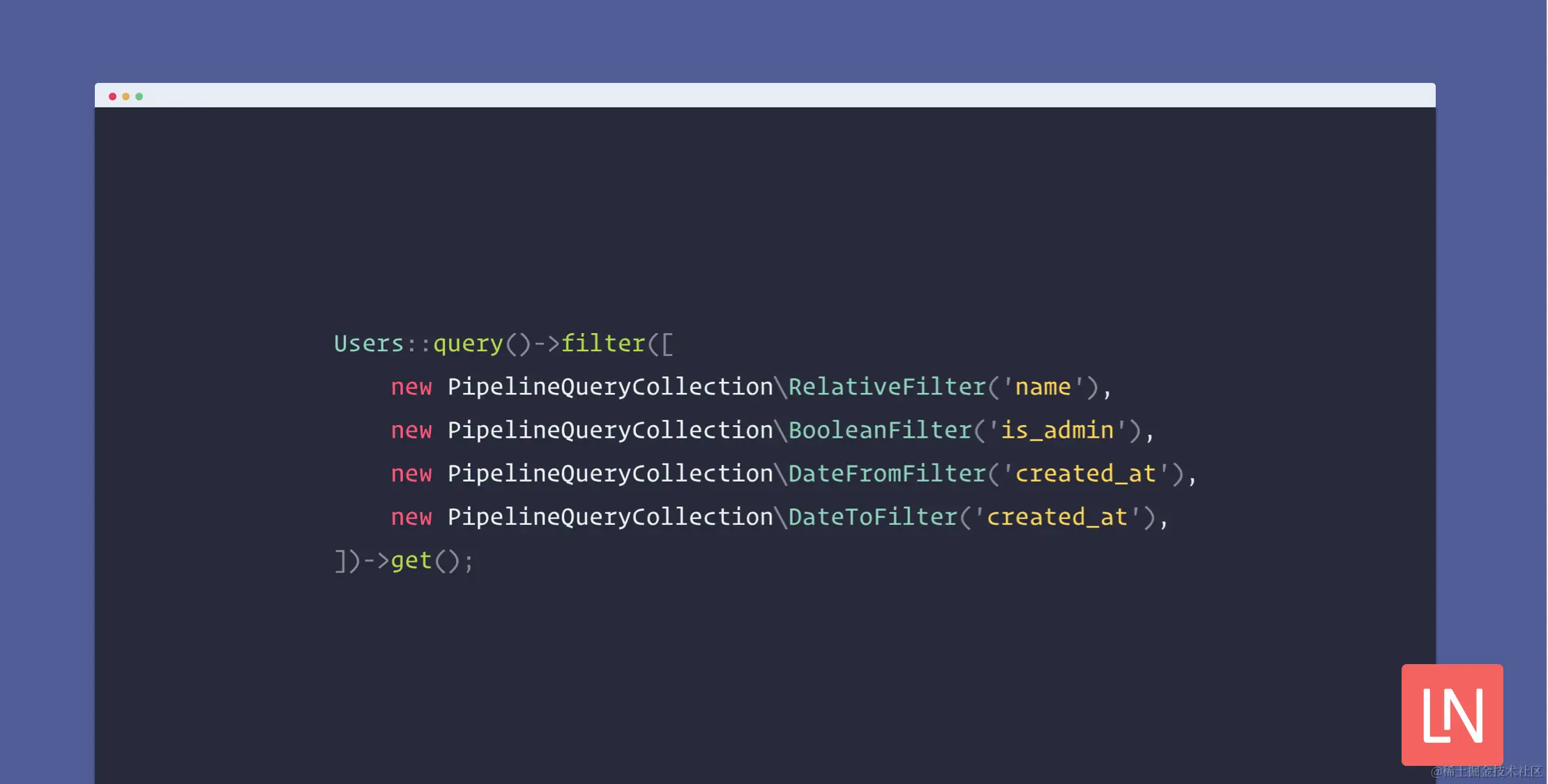This screenshot has width=1548, height=784.
Task: Click the green maximize dot
Action: point(139,96)
